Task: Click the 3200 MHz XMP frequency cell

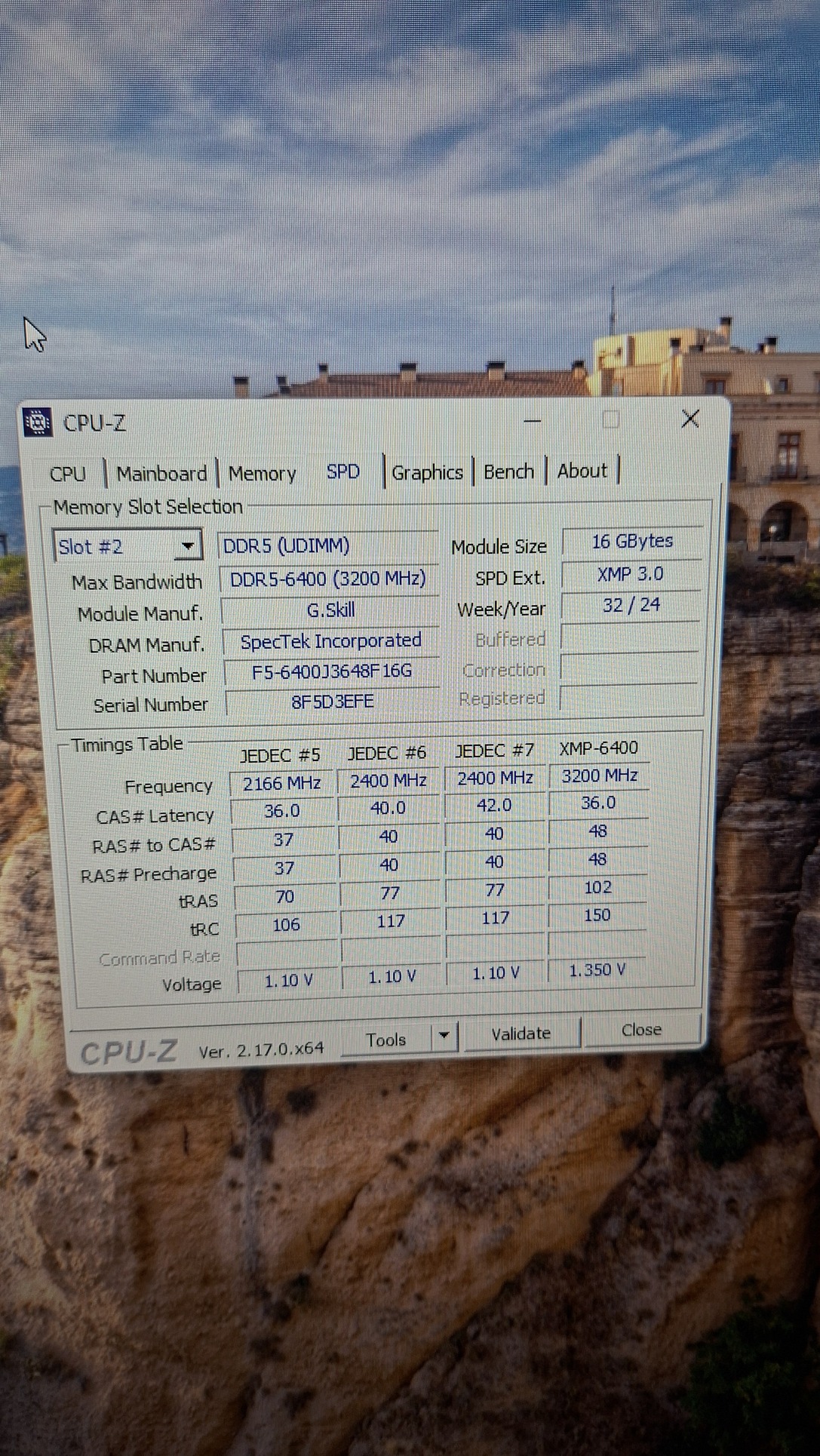Action: [x=600, y=776]
